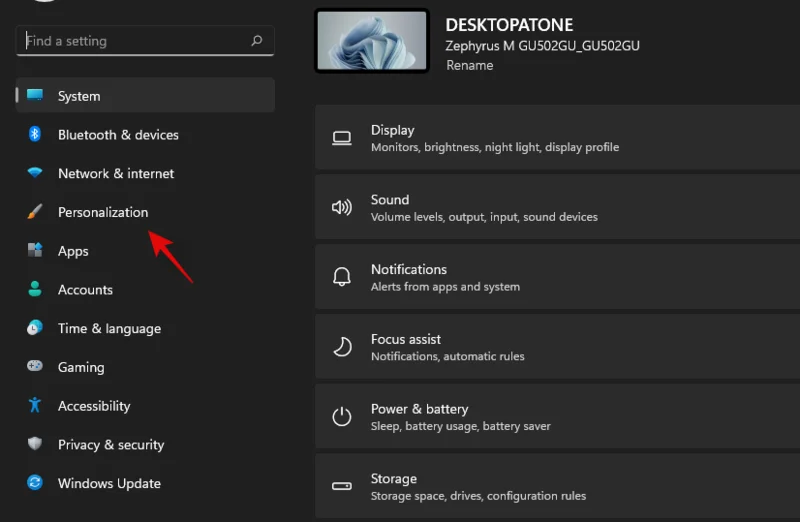Image resolution: width=800 pixels, height=522 pixels.
Task: Click the Power & battery icon
Action: pos(342,416)
